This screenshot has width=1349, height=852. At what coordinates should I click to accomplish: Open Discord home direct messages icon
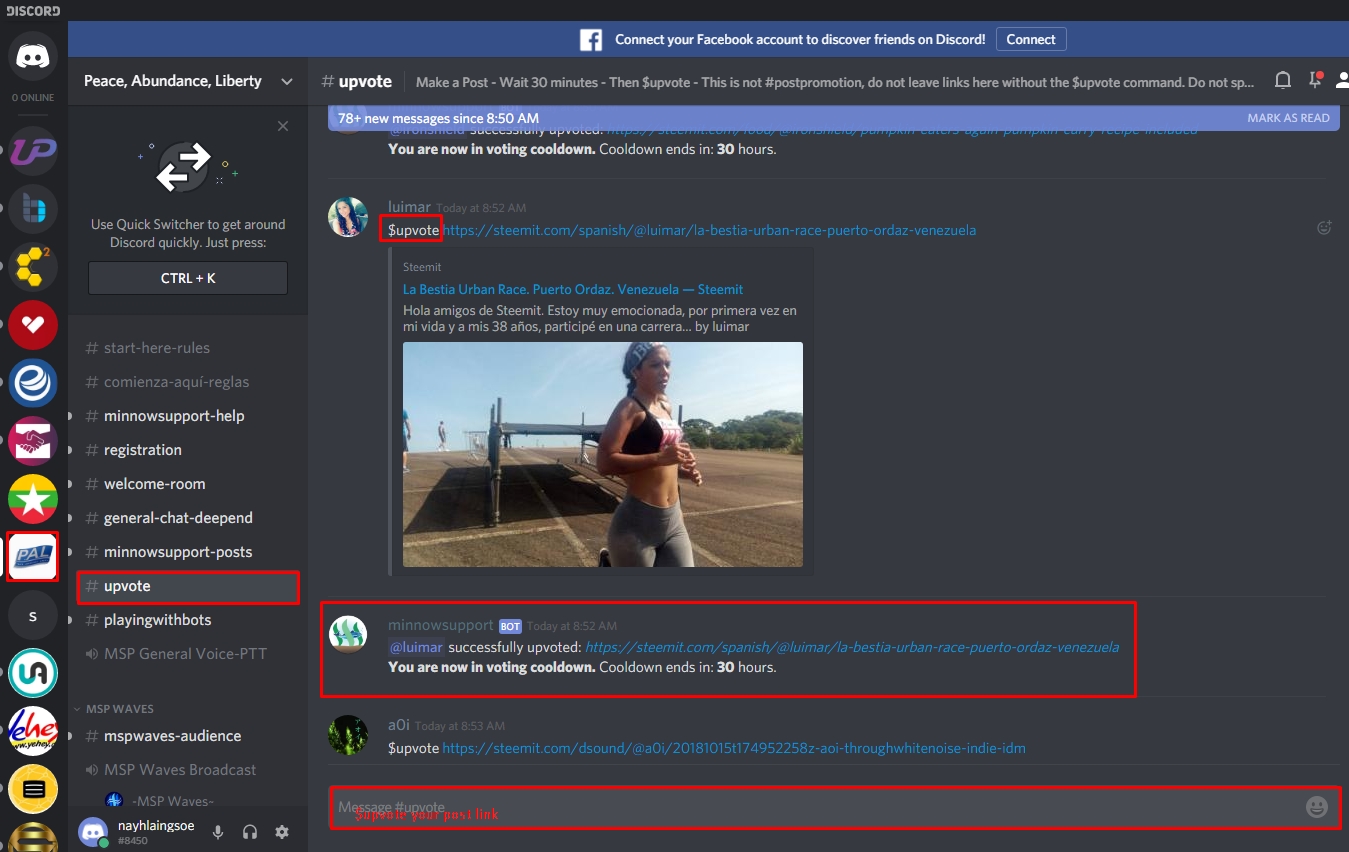pyautogui.click(x=33, y=55)
